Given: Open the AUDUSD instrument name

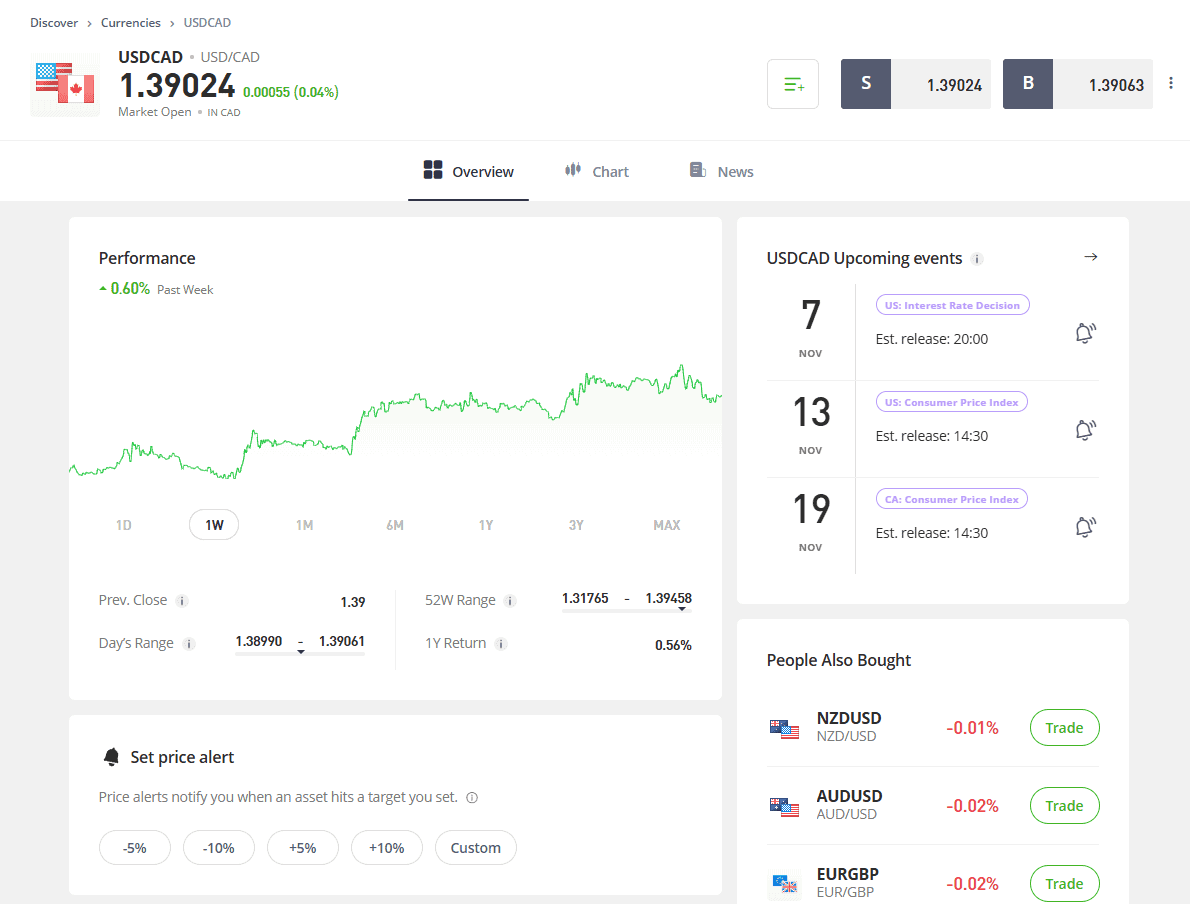Looking at the screenshot, I should [849, 796].
